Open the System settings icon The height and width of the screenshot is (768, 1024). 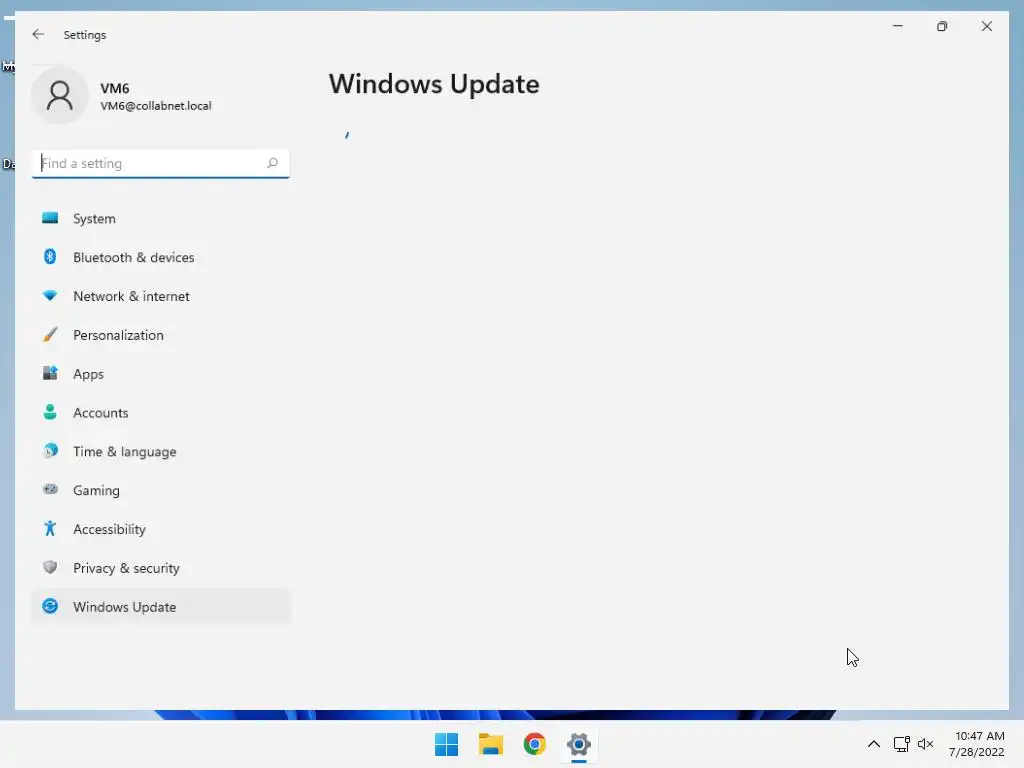pos(50,218)
